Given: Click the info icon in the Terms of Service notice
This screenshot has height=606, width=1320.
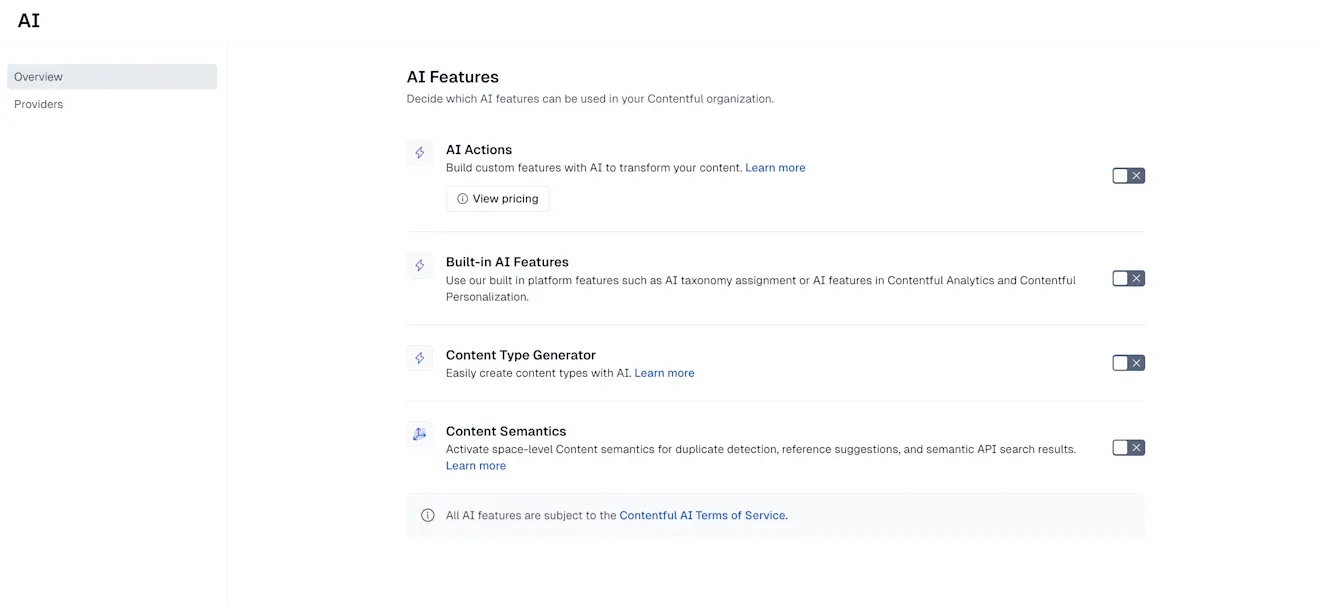Looking at the screenshot, I should 428,516.
